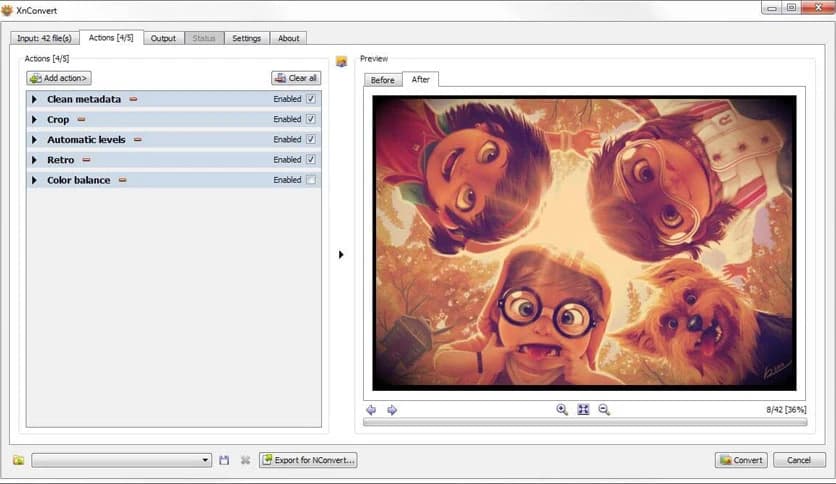836x484 pixels.
Task: Open the preset folder icon at bottom left
Action: (19, 460)
